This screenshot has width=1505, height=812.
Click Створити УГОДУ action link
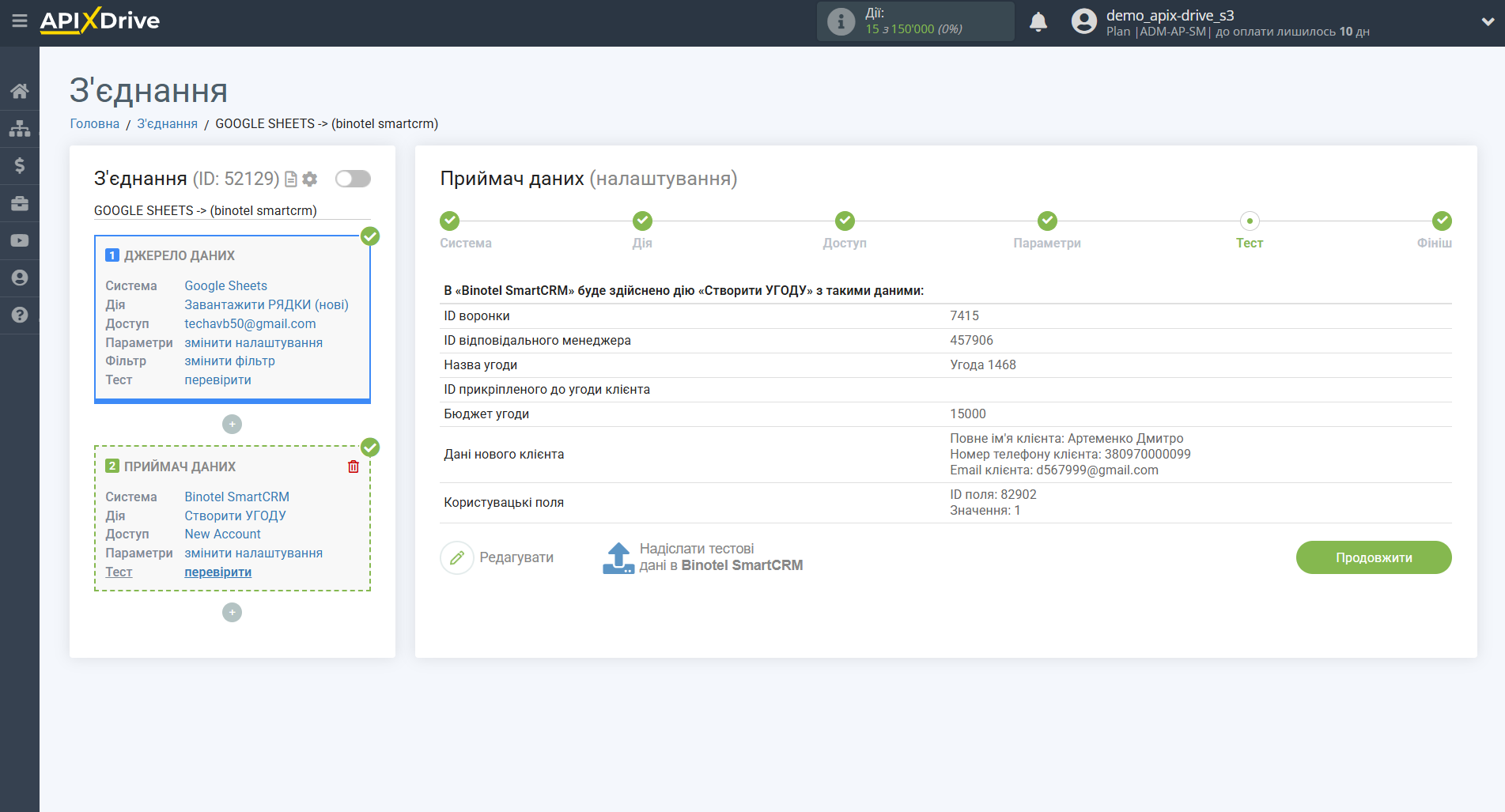pyautogui.click(x=235, y=516)
